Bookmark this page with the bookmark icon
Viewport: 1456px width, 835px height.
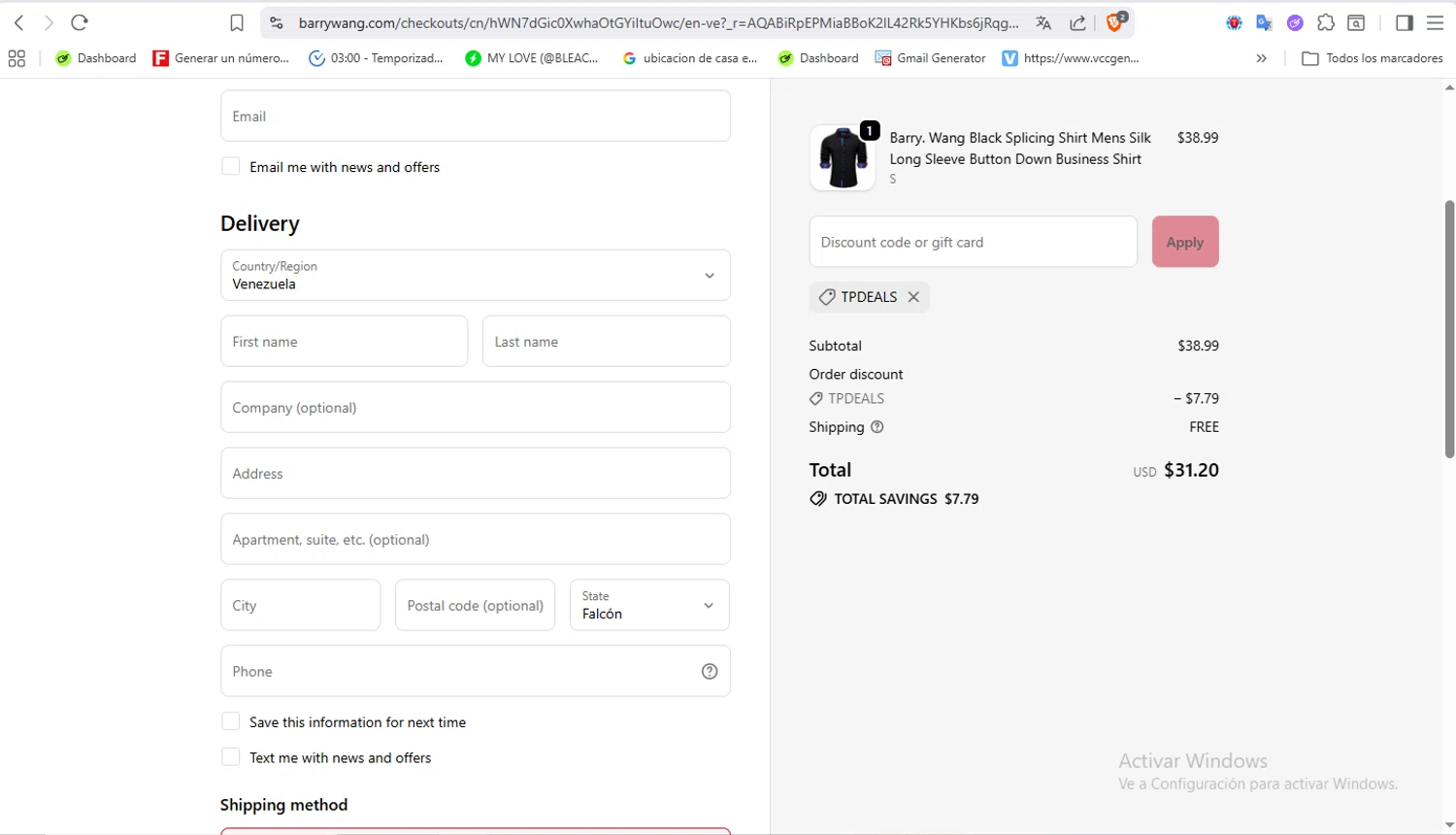click(237, 23)
